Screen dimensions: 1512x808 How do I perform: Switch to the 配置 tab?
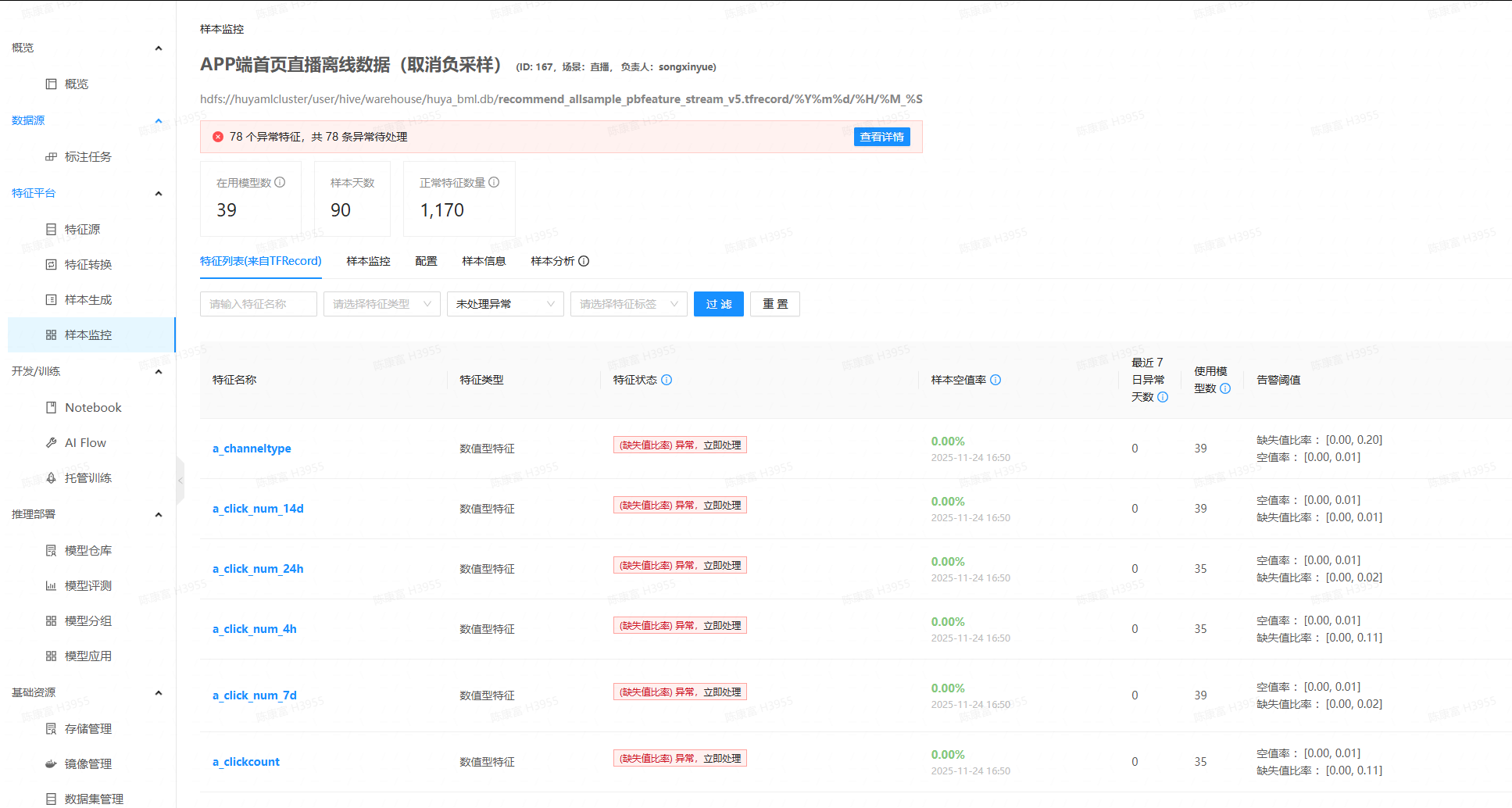pyautogui.click(x=426, y=261)
